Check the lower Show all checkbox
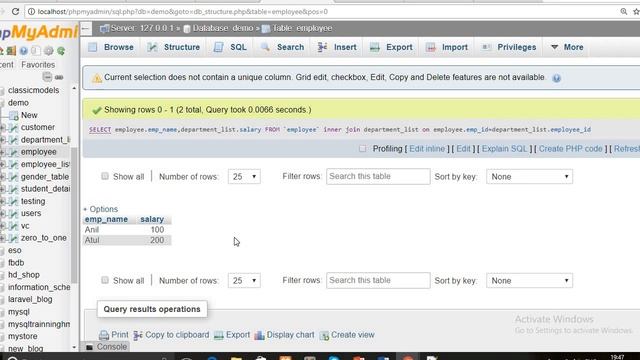The image size is (640, 360). pos(105,280)
